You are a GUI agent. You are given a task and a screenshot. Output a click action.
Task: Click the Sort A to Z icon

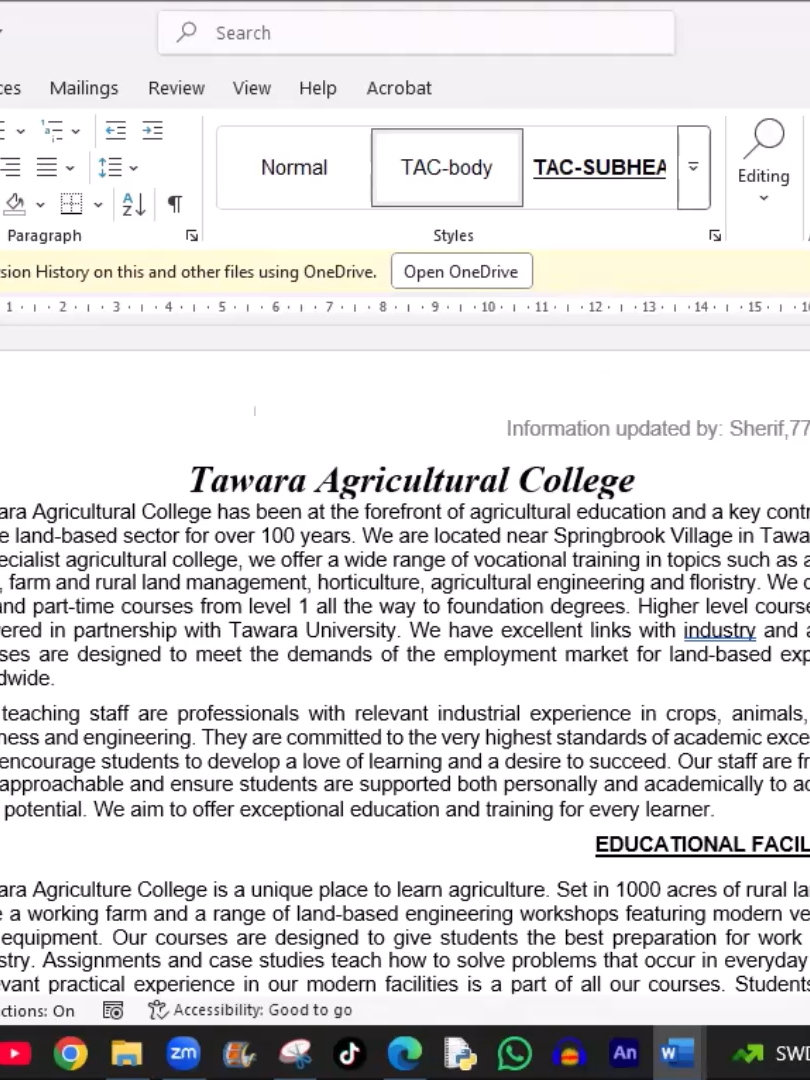point(133,204)
